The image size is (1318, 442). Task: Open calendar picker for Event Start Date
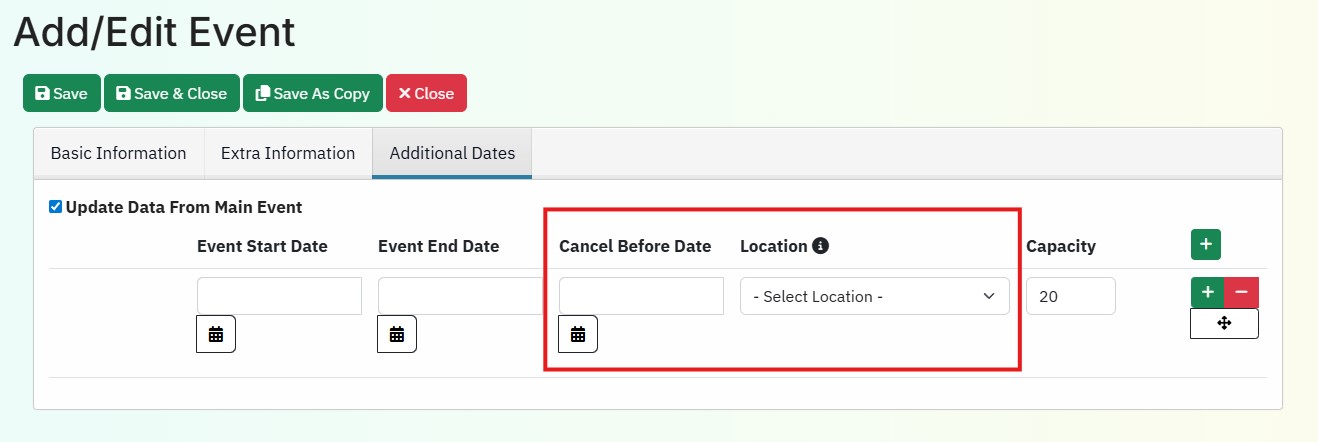point(216,334)
